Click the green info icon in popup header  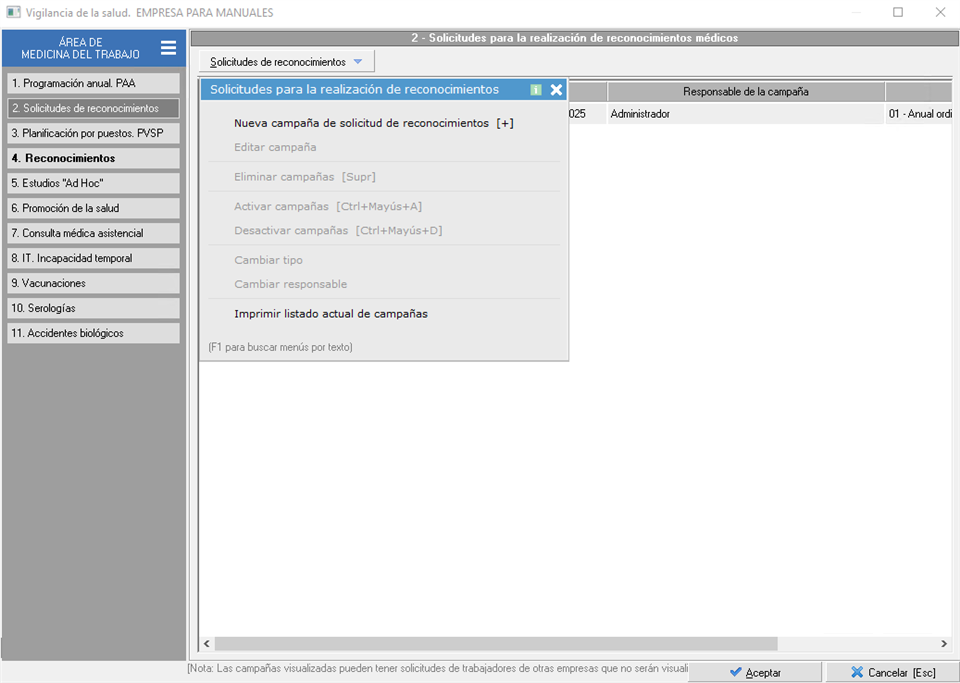536,90
